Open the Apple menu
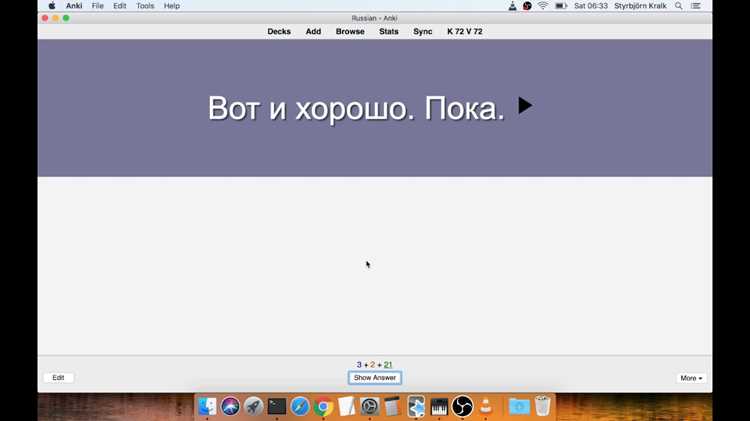Screen dimensions: 750x421 point(52,6)
